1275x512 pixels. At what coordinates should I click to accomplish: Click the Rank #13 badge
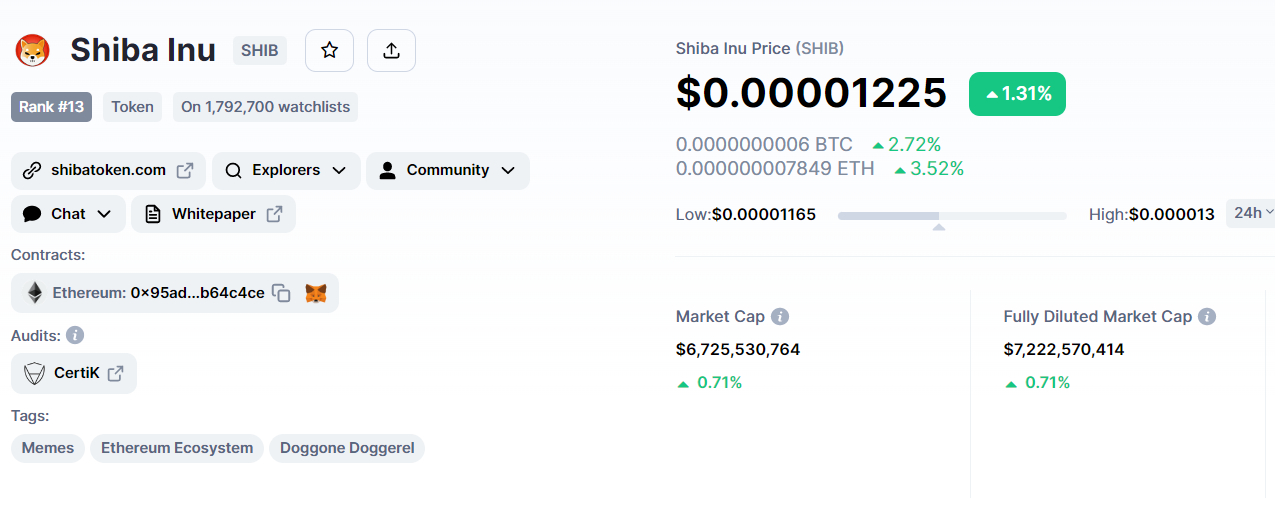(51, 107)
